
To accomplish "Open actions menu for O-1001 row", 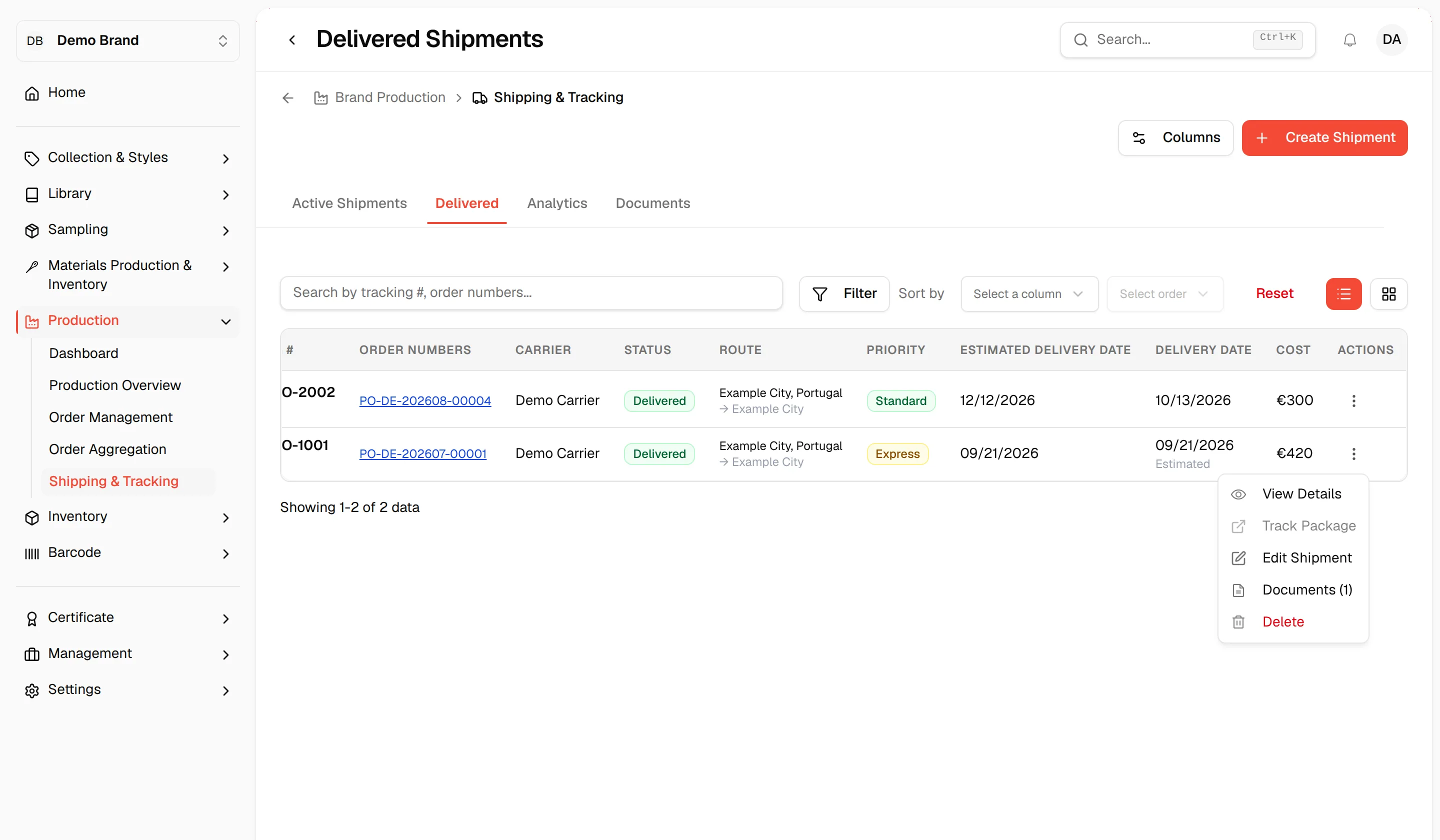I will (1353, 453).
